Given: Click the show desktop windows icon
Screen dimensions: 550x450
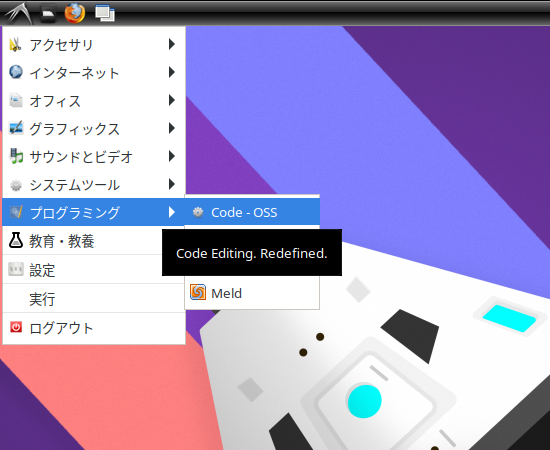Looking at the screenshot, I should point(105,13).
